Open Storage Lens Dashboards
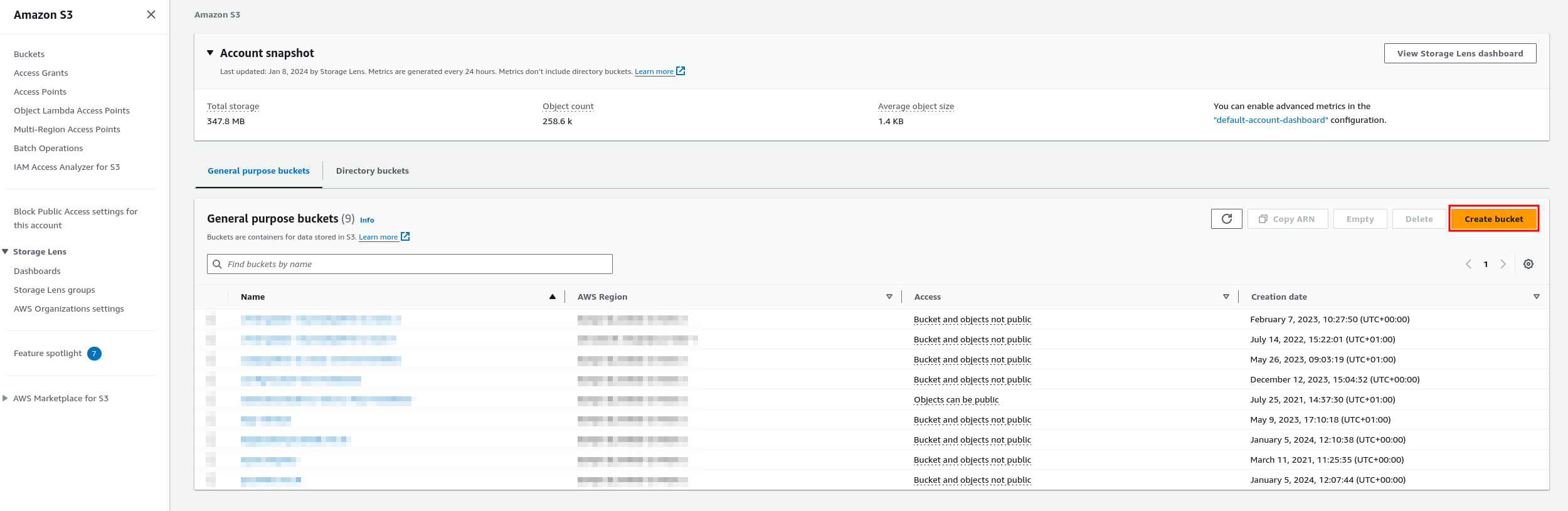 point(37,271)
